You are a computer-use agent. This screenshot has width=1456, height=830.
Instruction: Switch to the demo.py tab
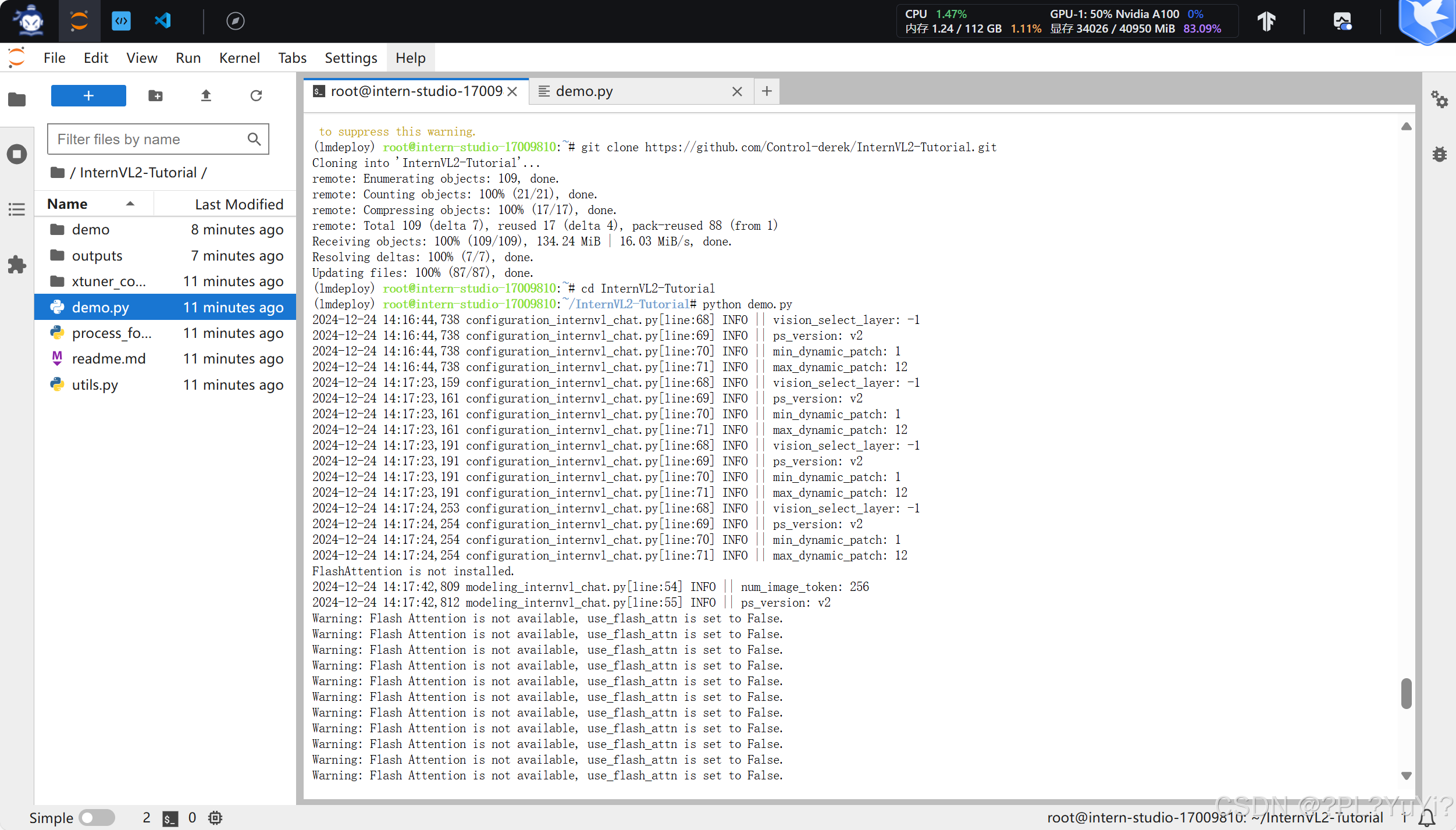pyautogui.click(x=584, y=91)
